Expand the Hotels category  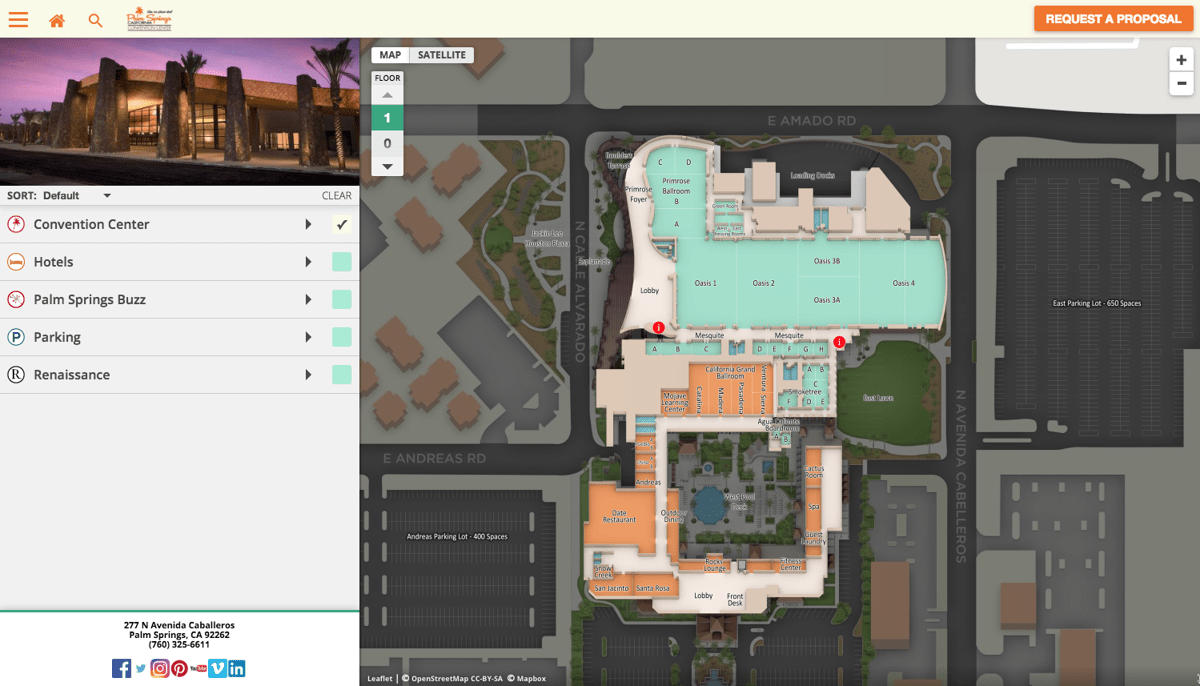(x=309, y=261)
